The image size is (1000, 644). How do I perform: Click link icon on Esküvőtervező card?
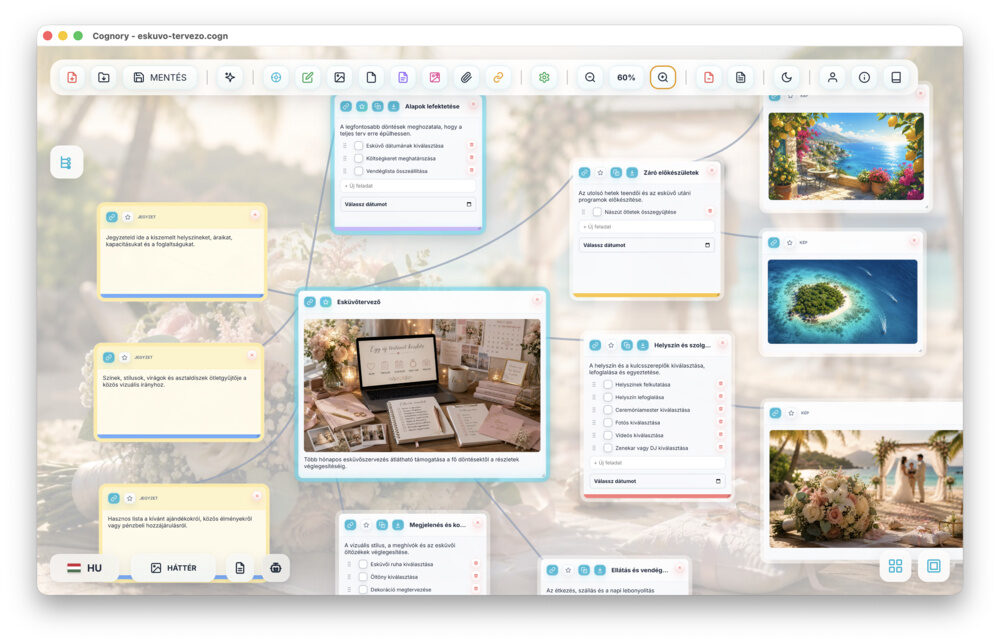pyautogui.click(x=310, y=302)
